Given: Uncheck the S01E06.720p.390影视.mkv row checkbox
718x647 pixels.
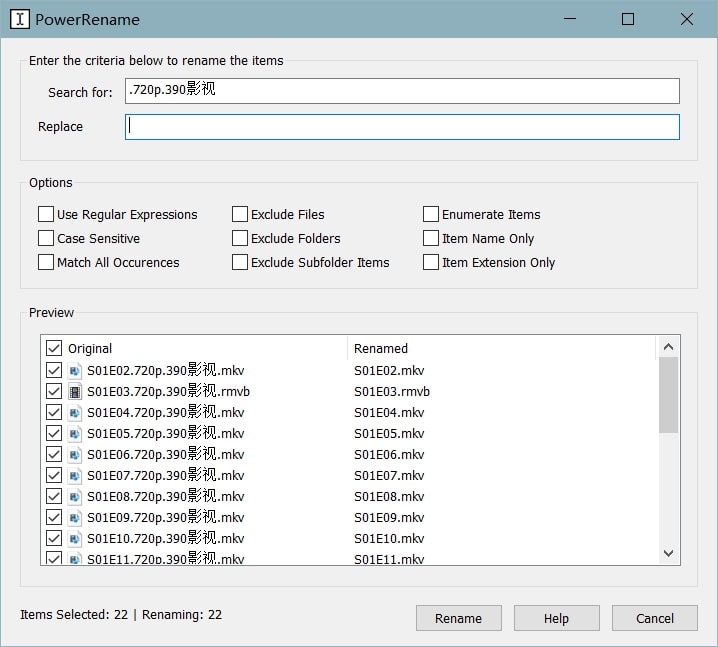Looking at the screenshot, I should 54,454.
